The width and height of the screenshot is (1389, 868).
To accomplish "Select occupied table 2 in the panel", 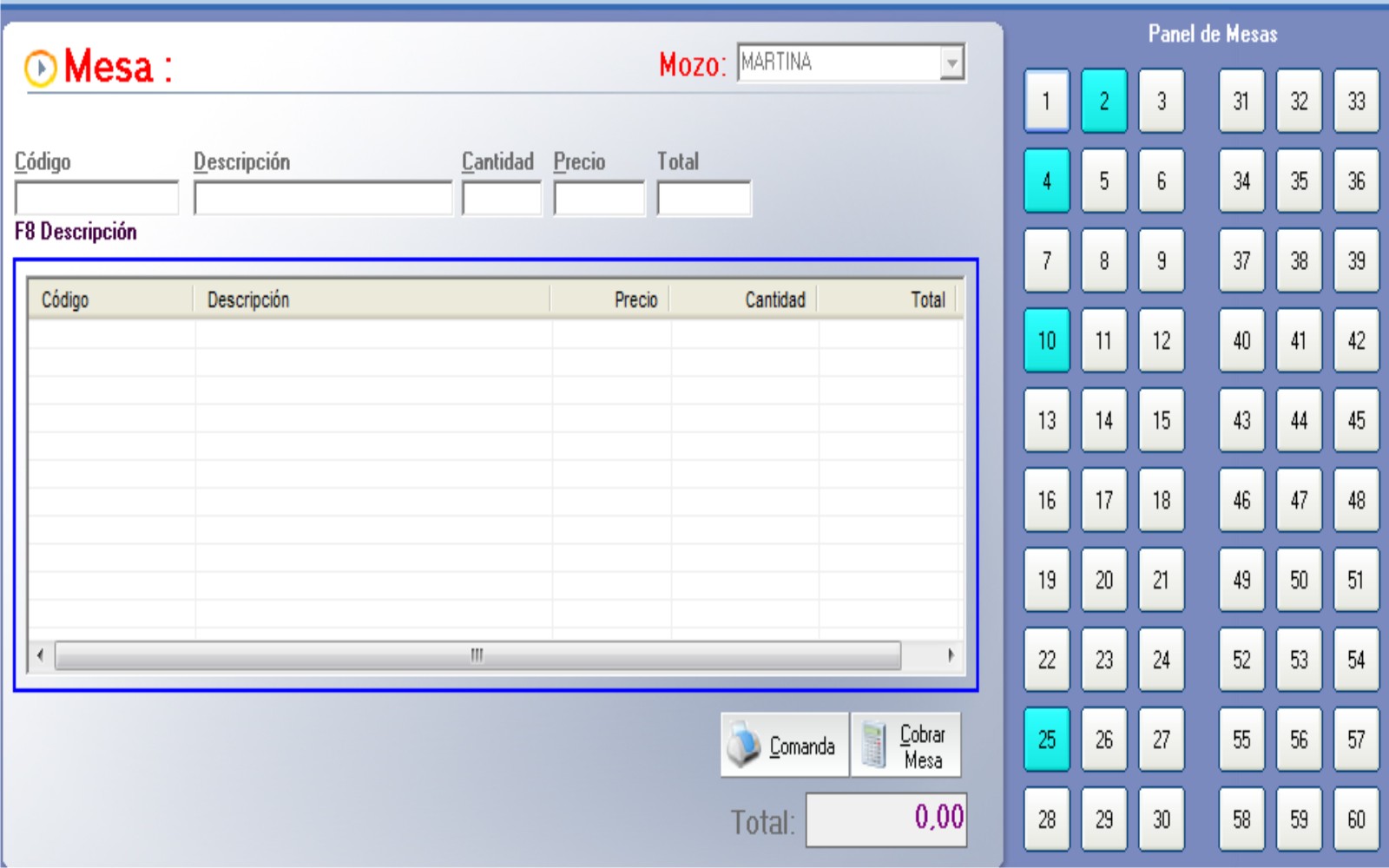I will point(1103,101).
